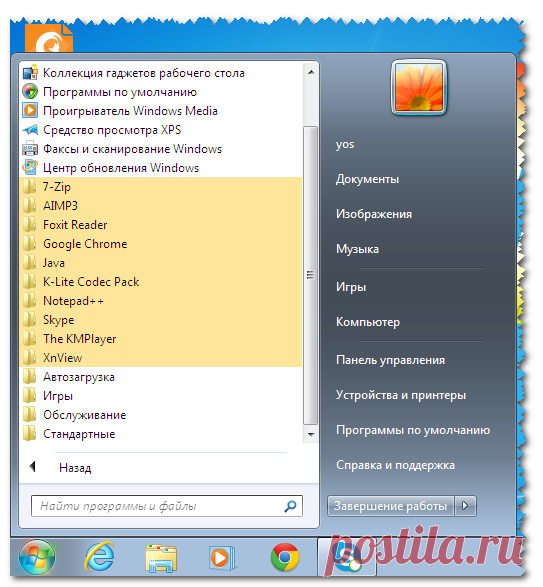
Task: Expand the Стандартные folder
Action: 160,434
